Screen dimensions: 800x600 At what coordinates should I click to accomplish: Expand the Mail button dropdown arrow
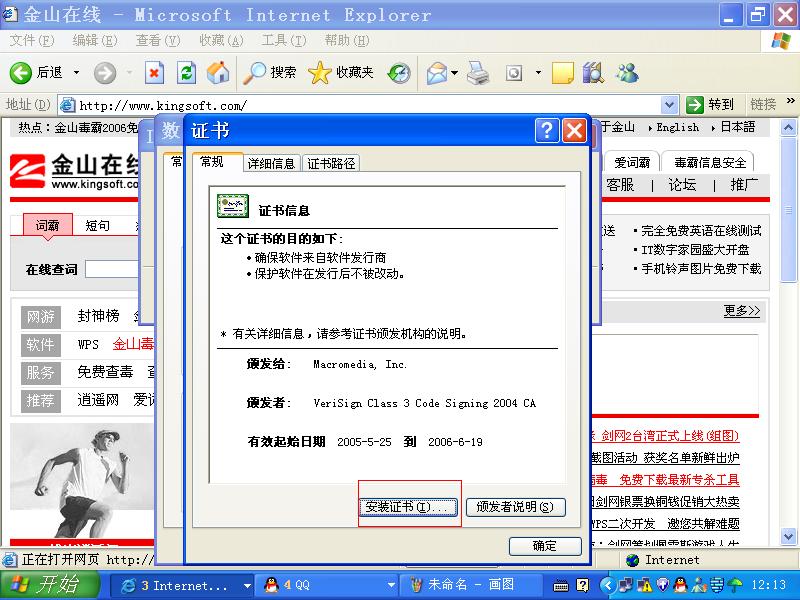click(454, 73)
